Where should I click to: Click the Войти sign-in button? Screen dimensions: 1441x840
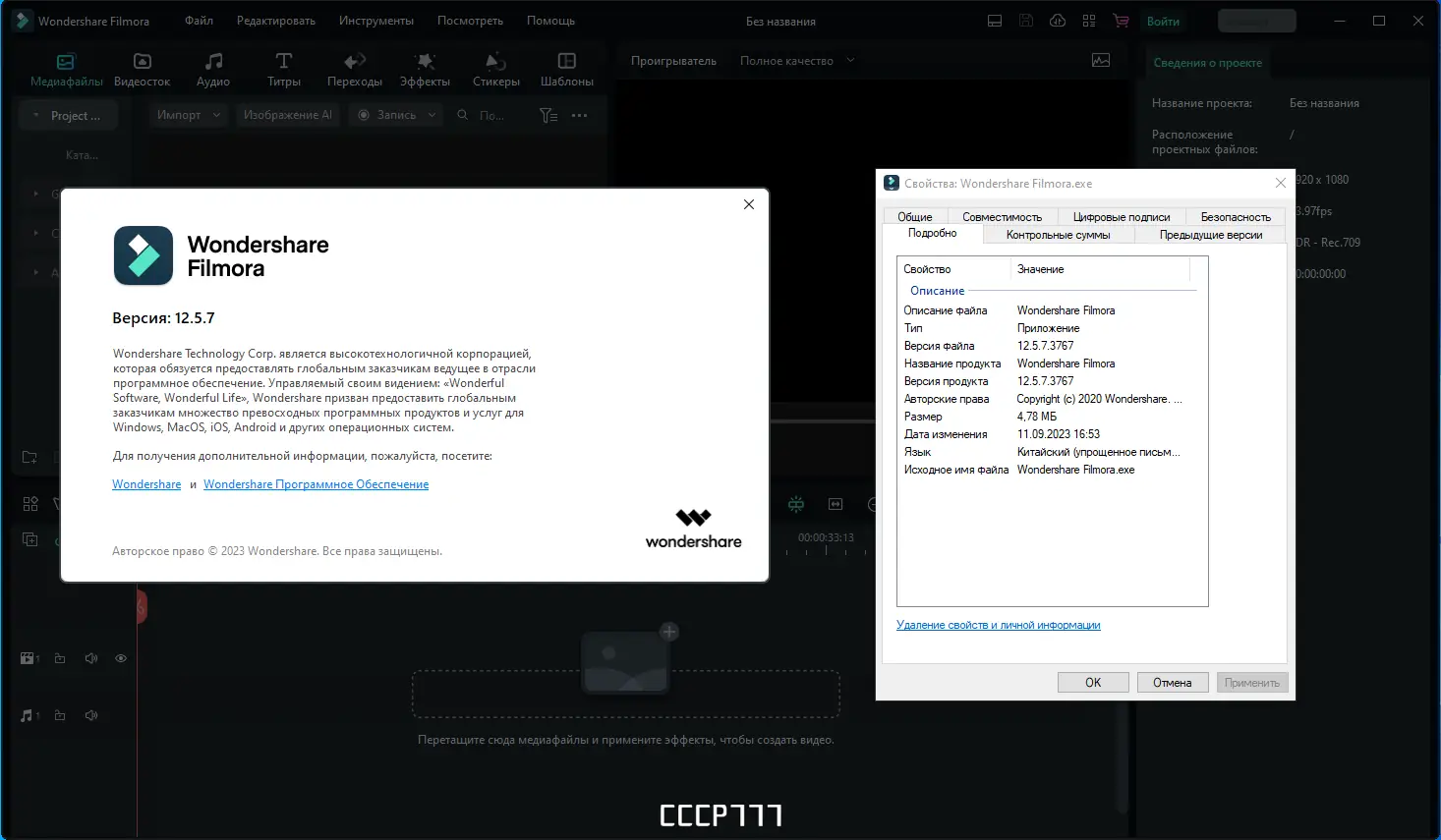pyautogui.click(x=1164, y=21)
